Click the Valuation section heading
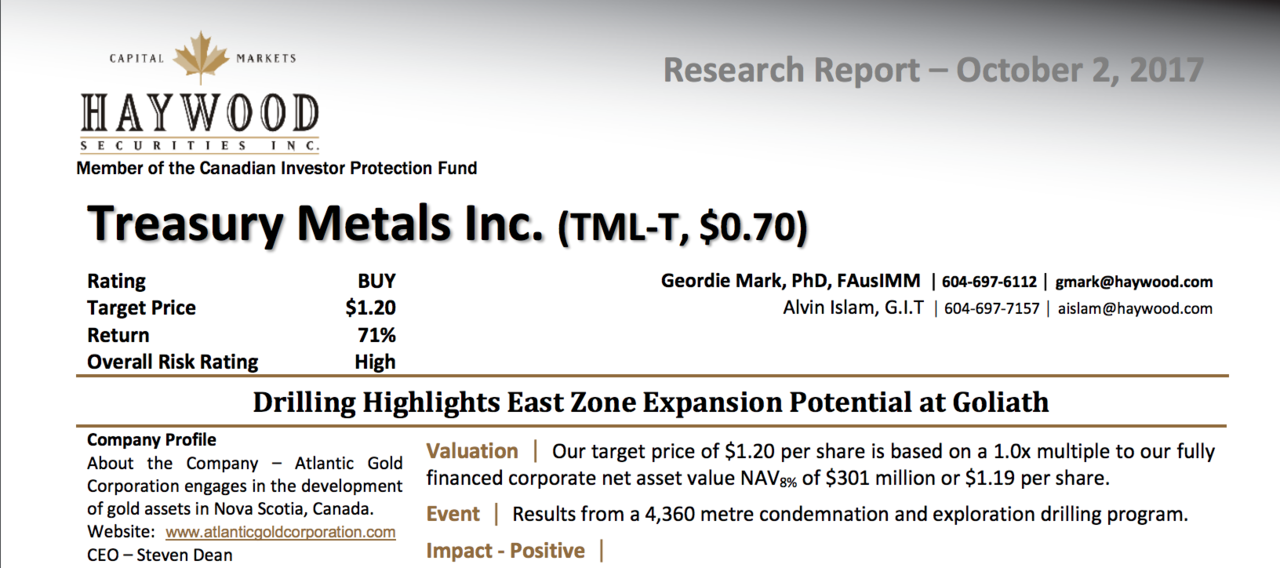Image resolution: width=1280 pixels, height=568 pixels. [472, 452]
